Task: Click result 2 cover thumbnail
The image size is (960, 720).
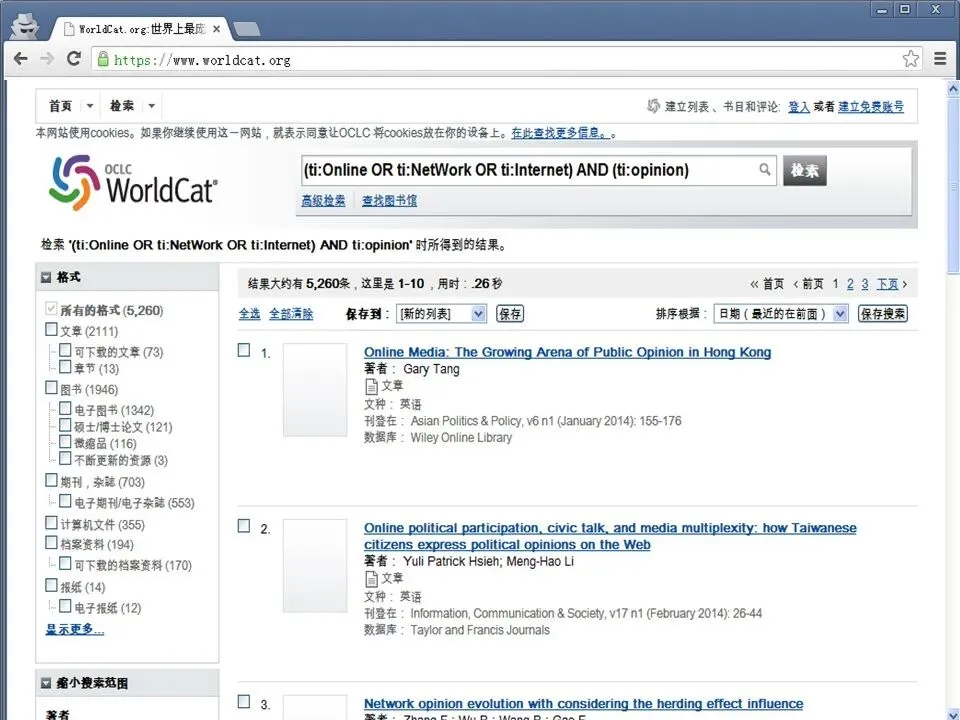Action: pyautogui.click(x=315, y=566)
